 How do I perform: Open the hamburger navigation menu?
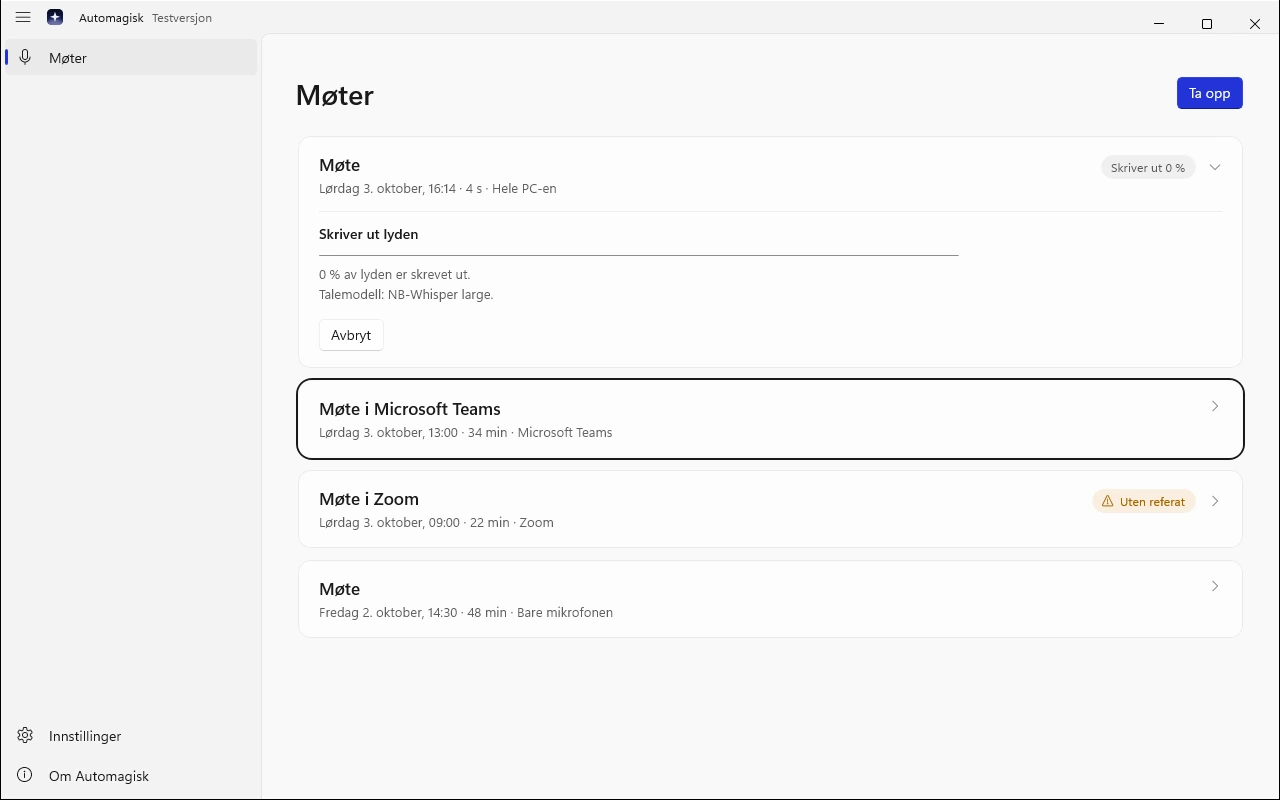point(23,18)
